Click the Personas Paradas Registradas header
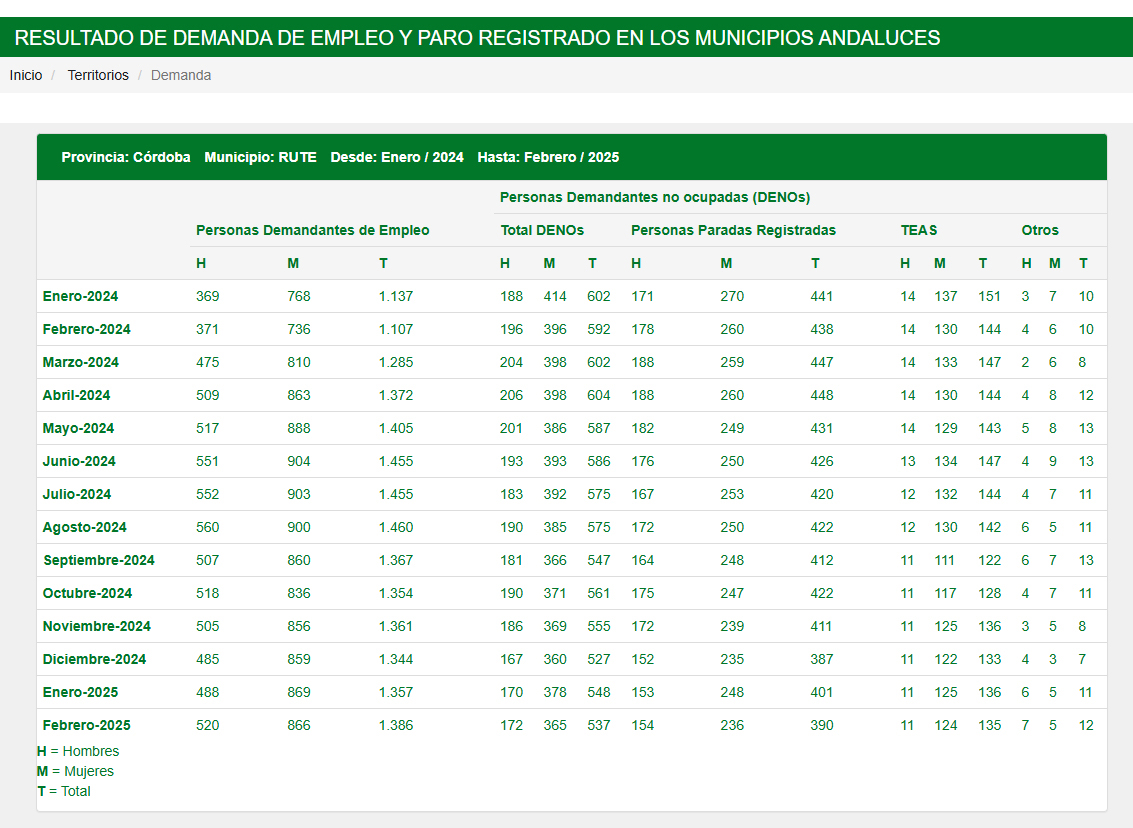The image size is (1133, 828). point(733,230)
